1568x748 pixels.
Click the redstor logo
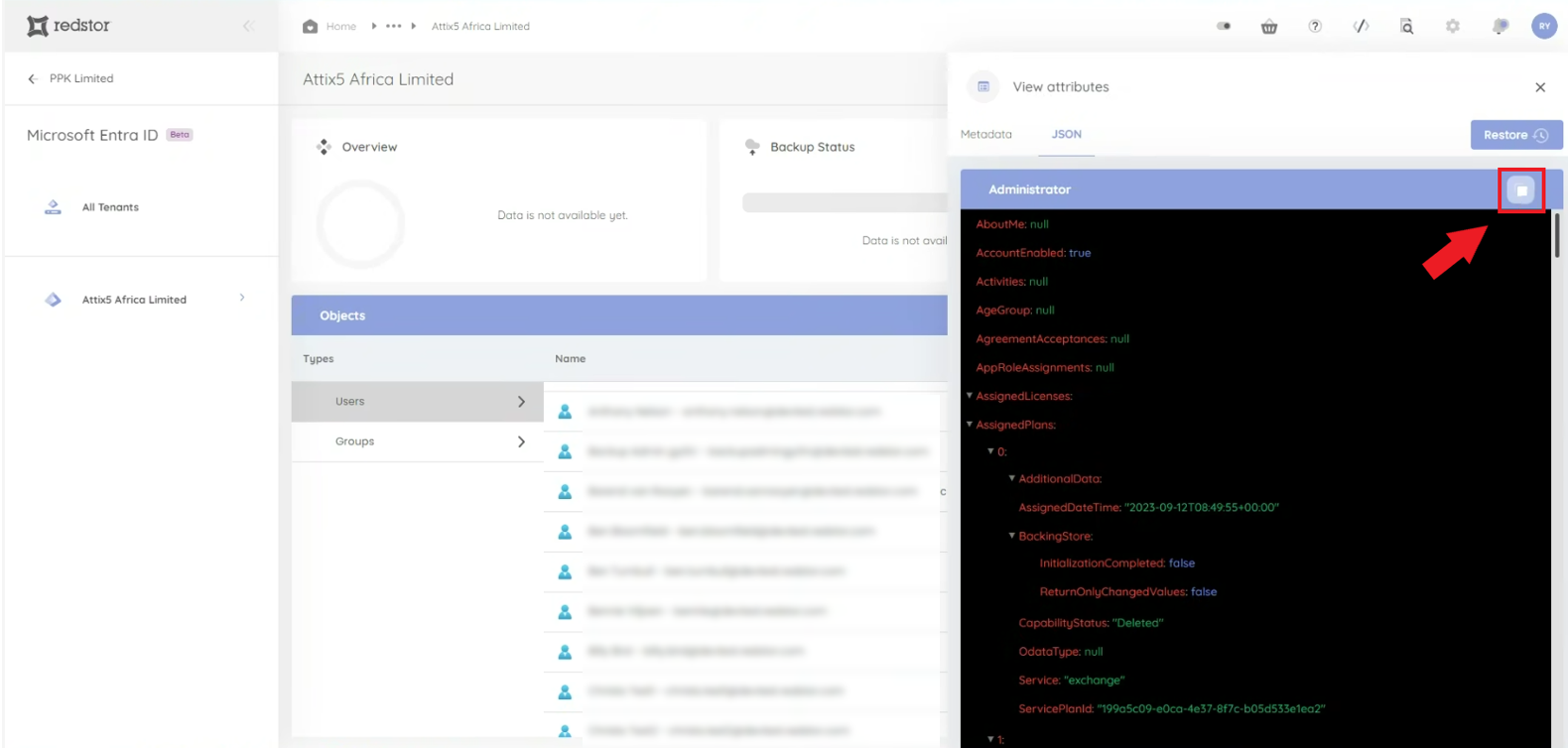(68, 26)
